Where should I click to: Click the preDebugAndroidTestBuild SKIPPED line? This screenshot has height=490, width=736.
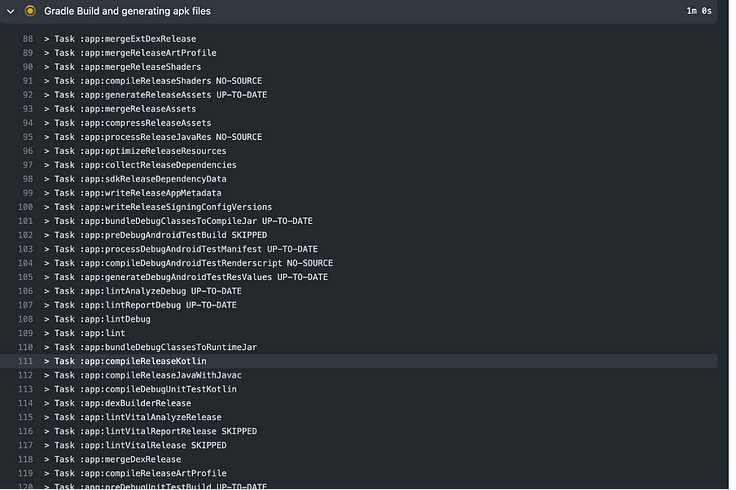click(x=156, y=235)
